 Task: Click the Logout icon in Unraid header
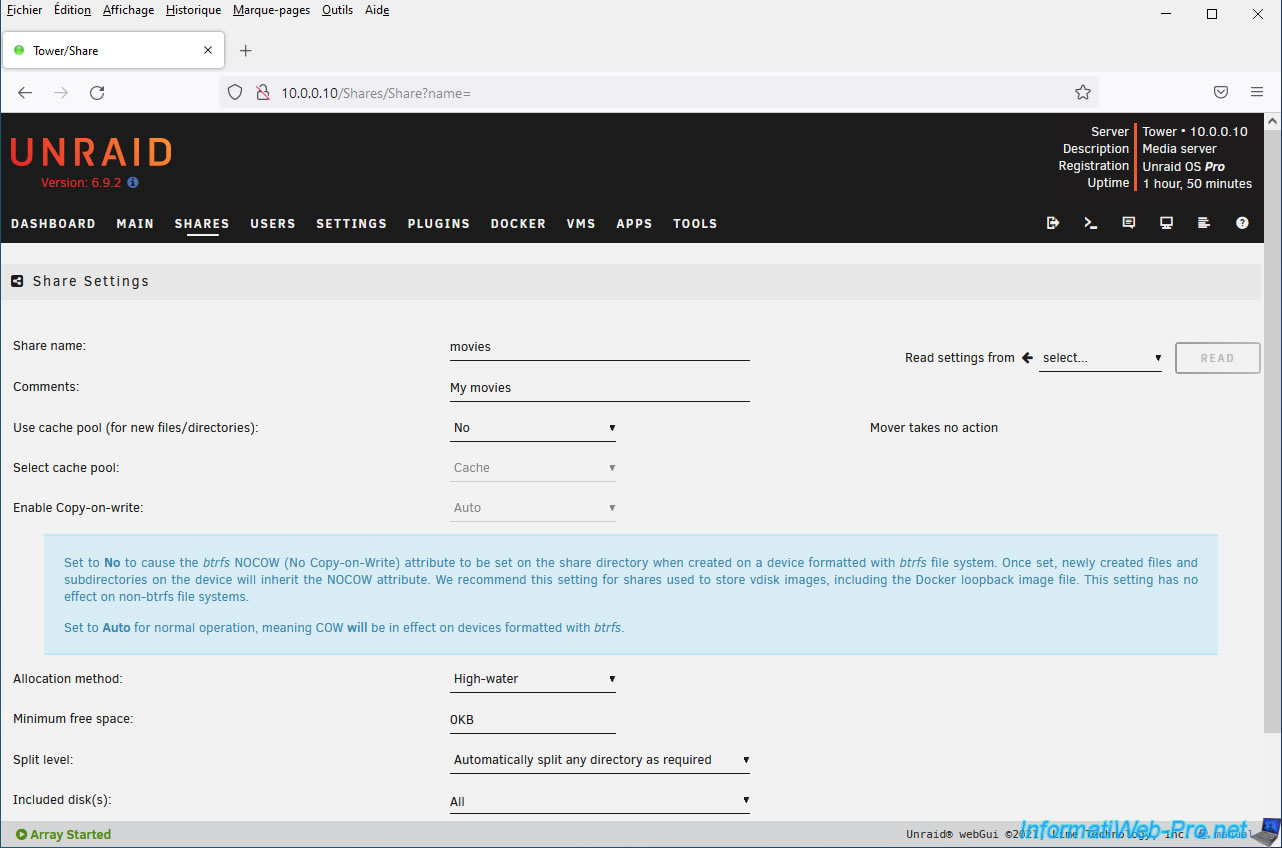point(1052,223)
